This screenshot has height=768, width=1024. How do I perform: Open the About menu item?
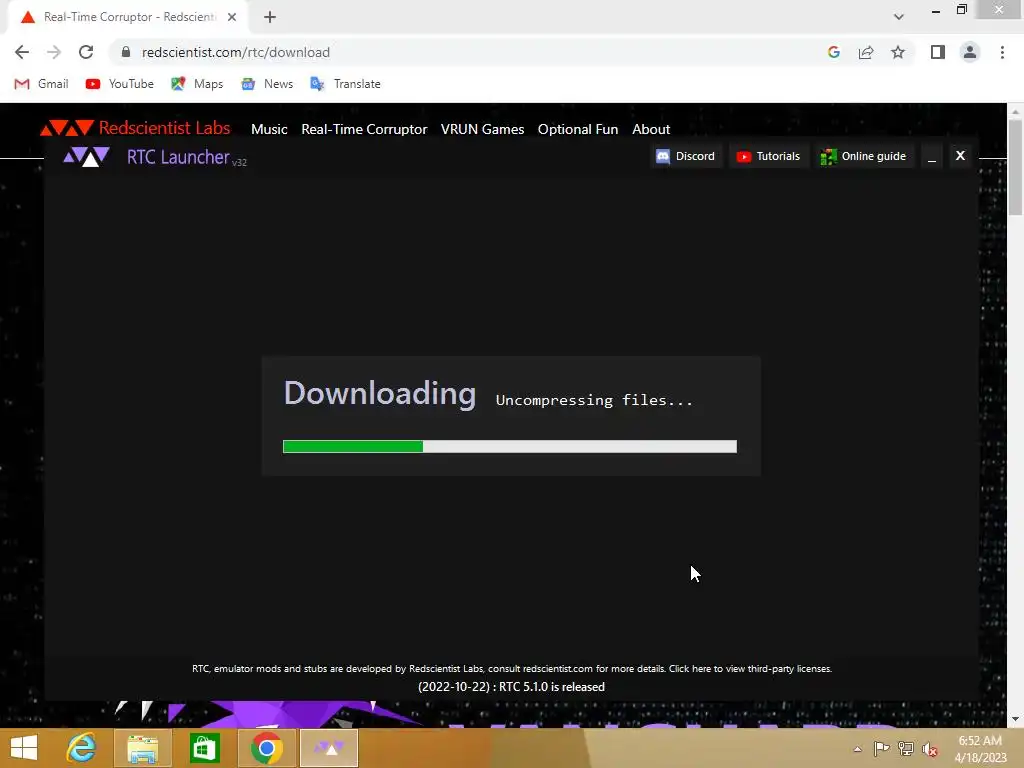[651, 129]
